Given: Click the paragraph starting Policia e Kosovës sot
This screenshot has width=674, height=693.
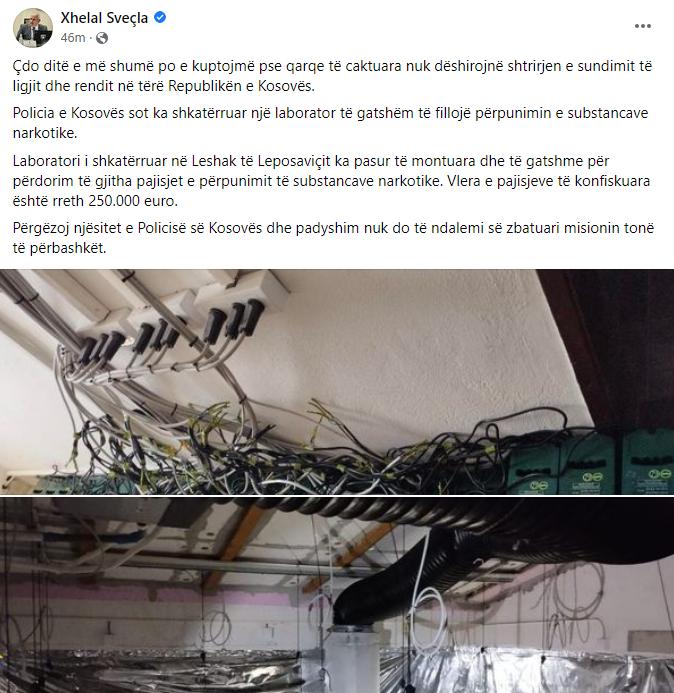Looking at the screenshot, I should click(x=330, y=123).
